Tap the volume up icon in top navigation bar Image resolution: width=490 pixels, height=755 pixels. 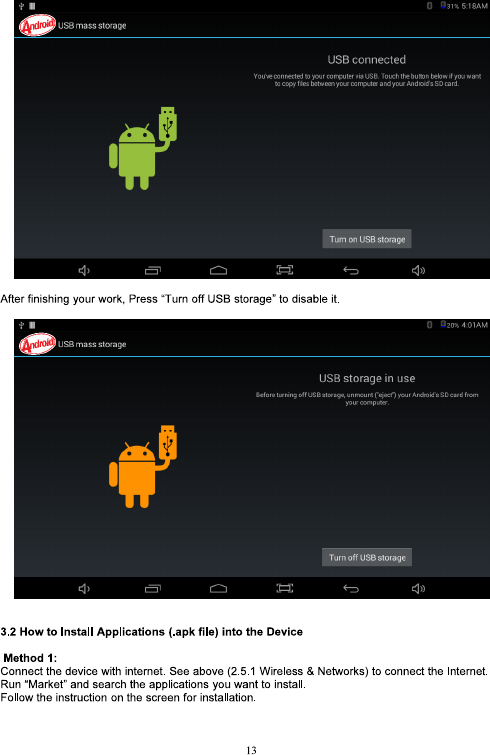point(418,271)
